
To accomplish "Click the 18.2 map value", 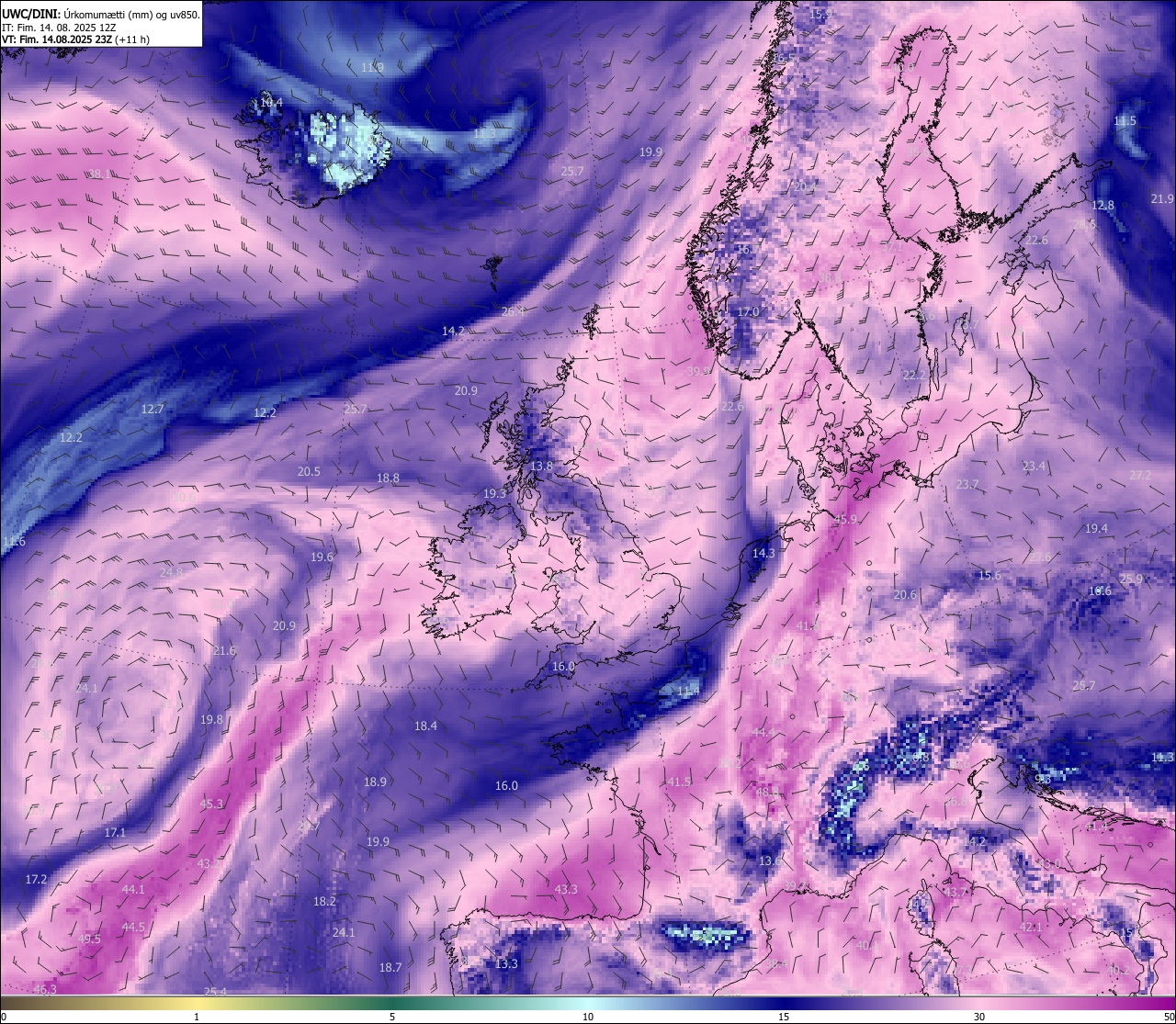I will 324,901.
